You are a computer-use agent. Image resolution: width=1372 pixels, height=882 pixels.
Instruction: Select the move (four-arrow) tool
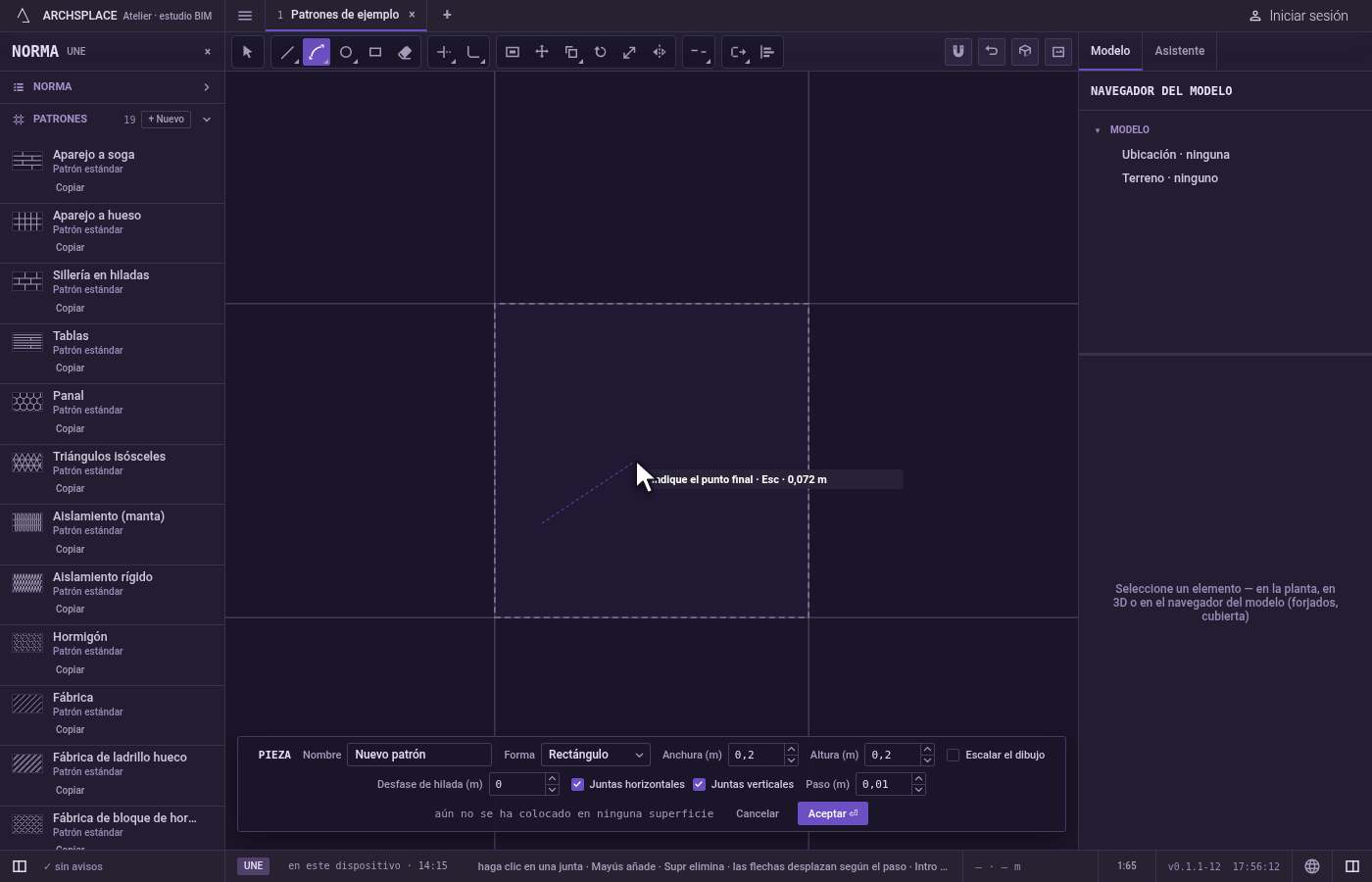542,52
